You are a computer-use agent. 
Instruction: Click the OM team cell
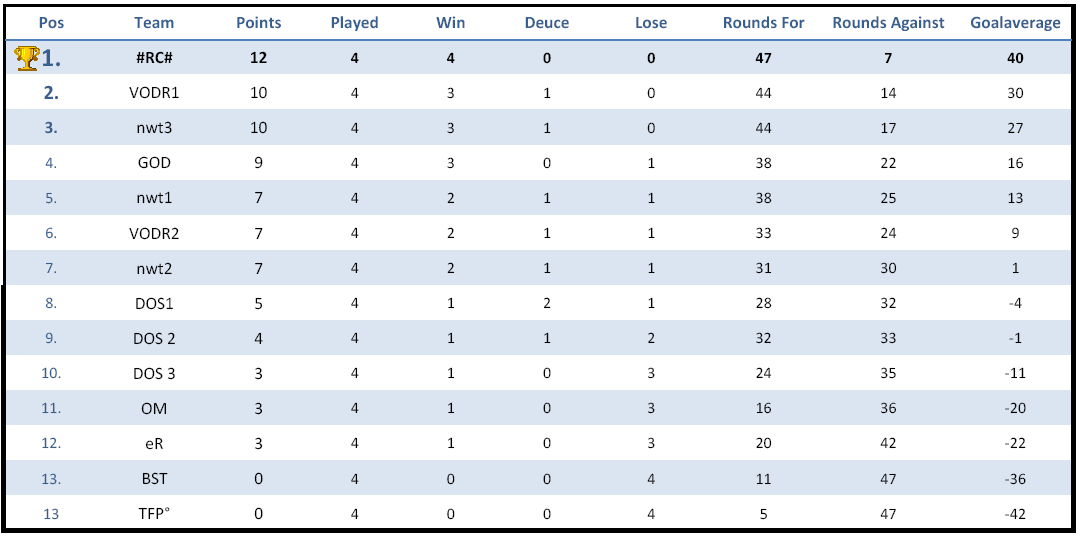(x=154, y=408)
